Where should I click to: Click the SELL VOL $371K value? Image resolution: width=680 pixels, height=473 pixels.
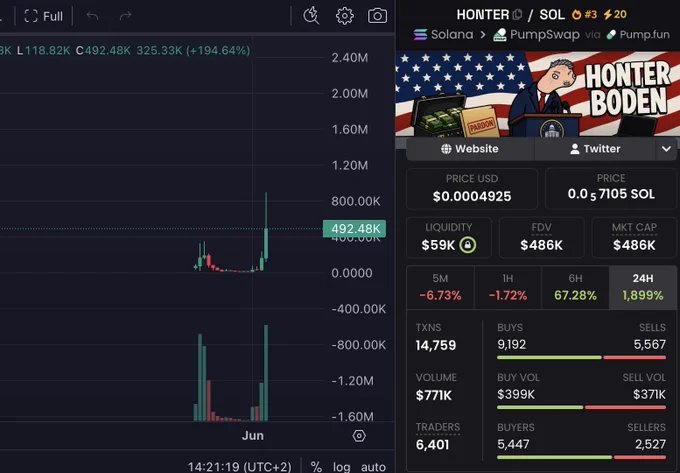pos(649,395)
